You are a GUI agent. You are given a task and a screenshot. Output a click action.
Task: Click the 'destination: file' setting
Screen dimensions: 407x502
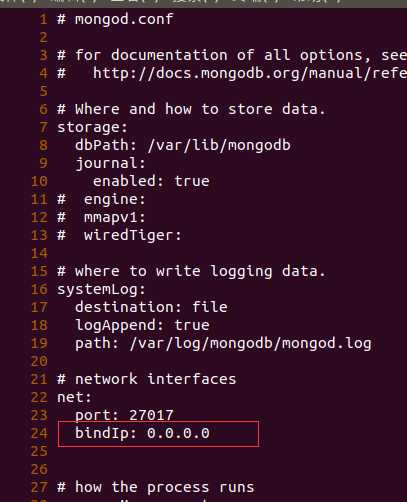(151, 307)
